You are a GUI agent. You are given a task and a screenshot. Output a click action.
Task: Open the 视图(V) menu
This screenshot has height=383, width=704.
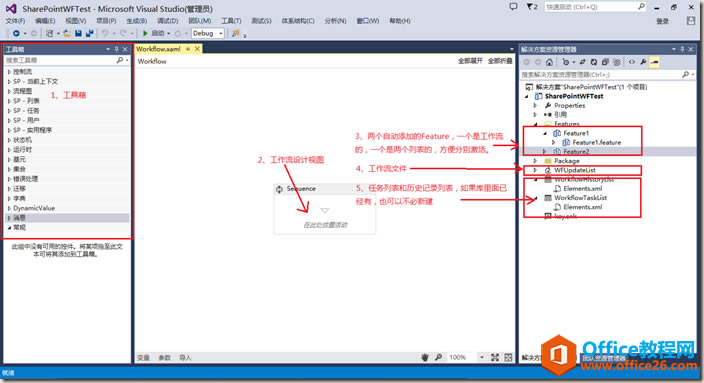pos(75,21)
